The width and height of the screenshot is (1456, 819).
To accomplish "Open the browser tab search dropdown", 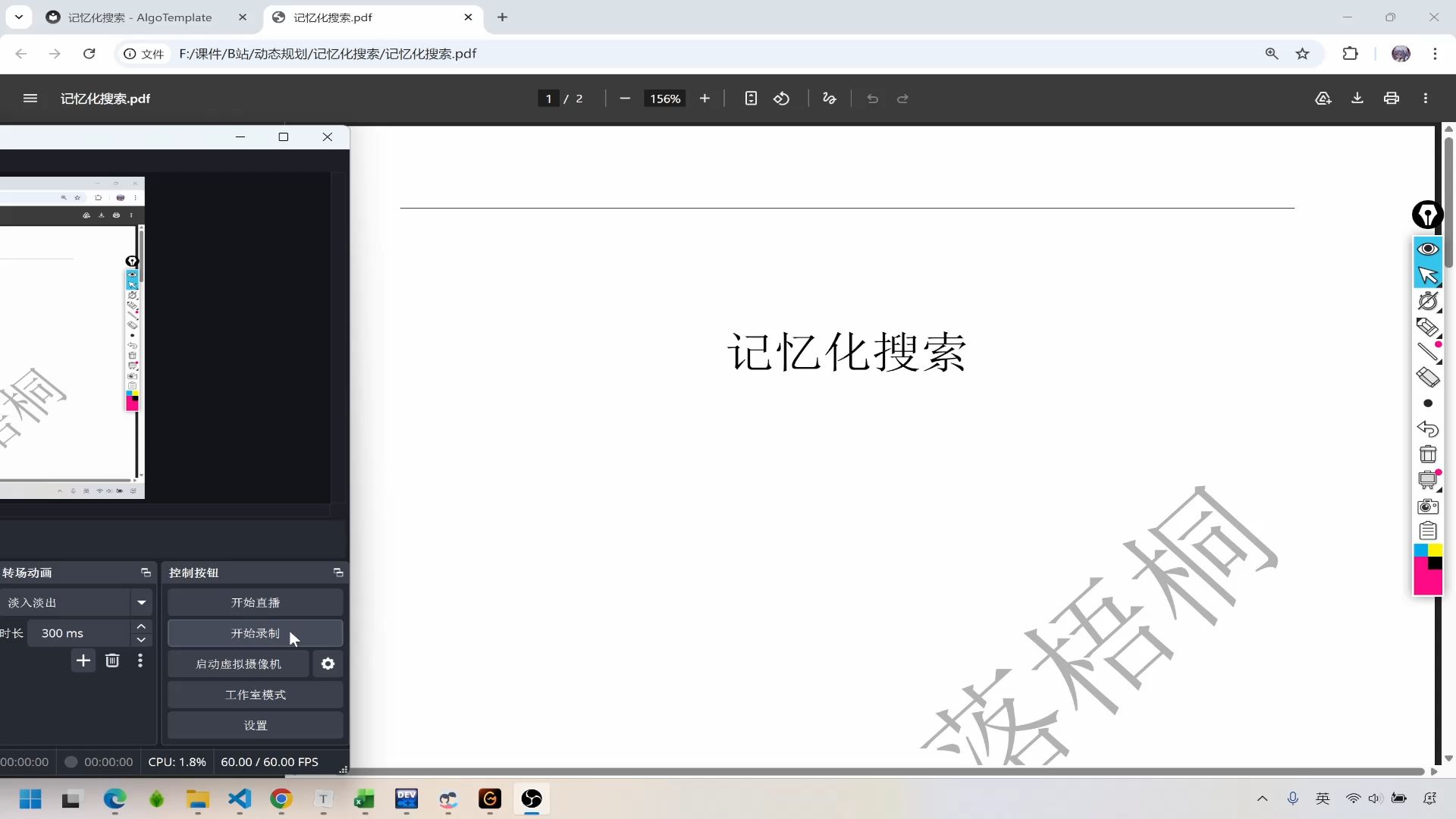I will click(18, 17).
